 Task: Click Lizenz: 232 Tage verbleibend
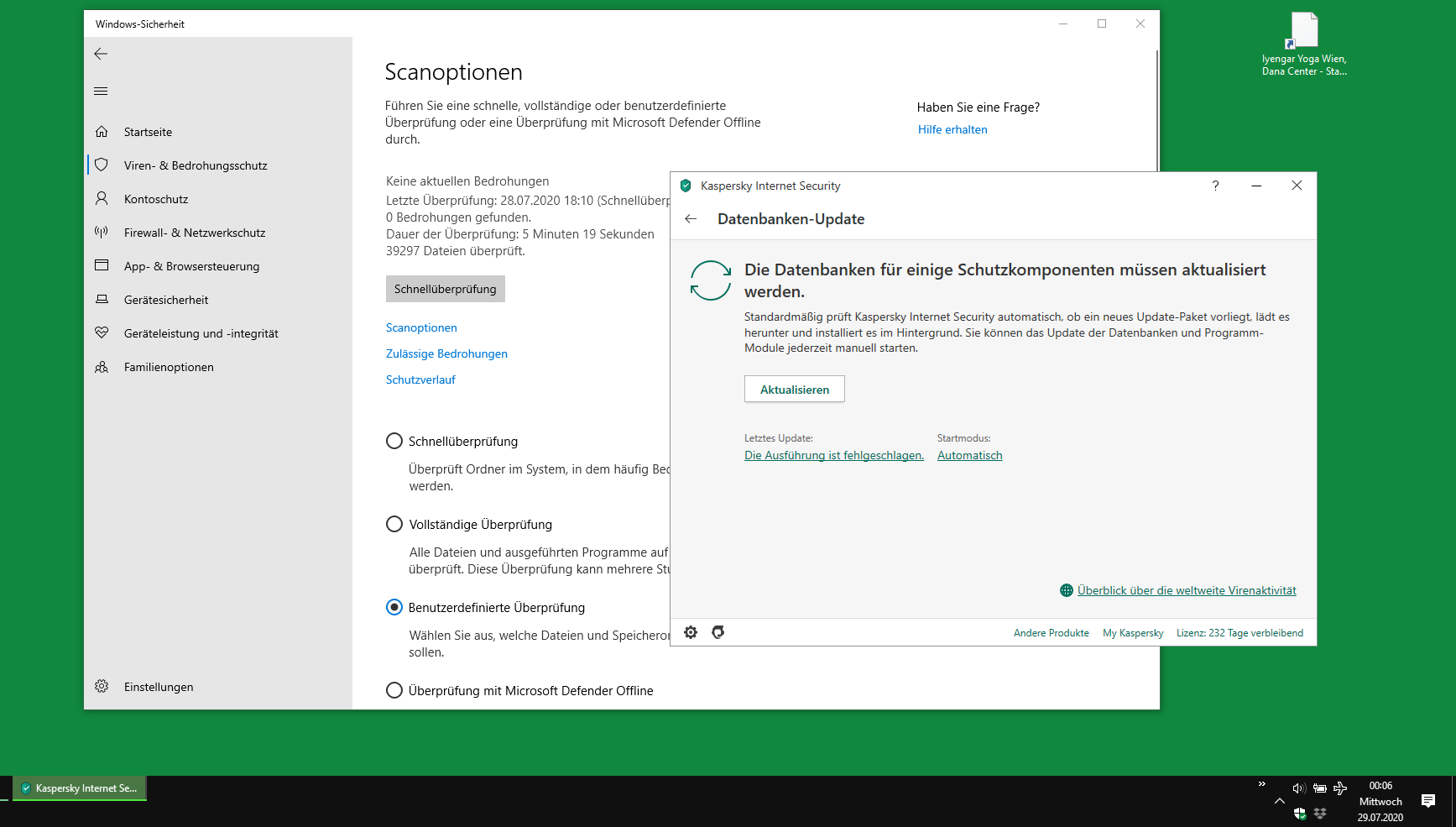pyautogui.click(x=1239, y=633)
